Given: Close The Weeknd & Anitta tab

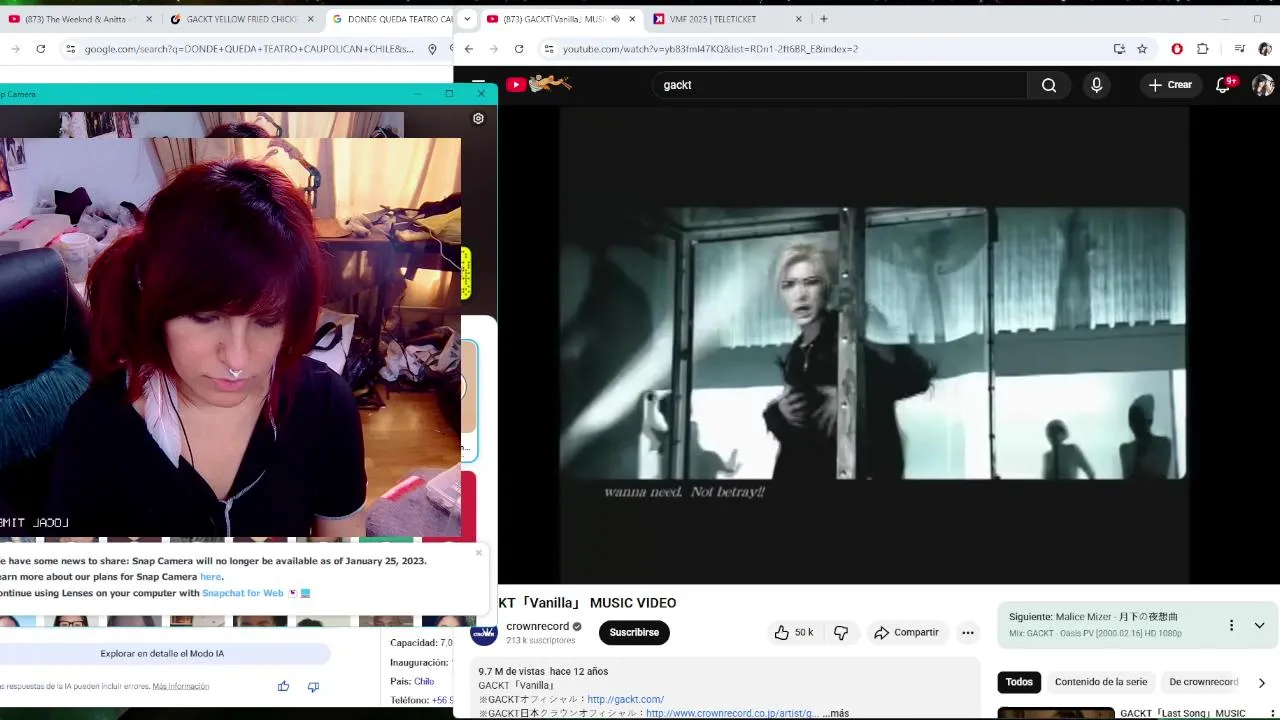Looking at the screenshot, I should pyautogui.click(x=149, y=19).
